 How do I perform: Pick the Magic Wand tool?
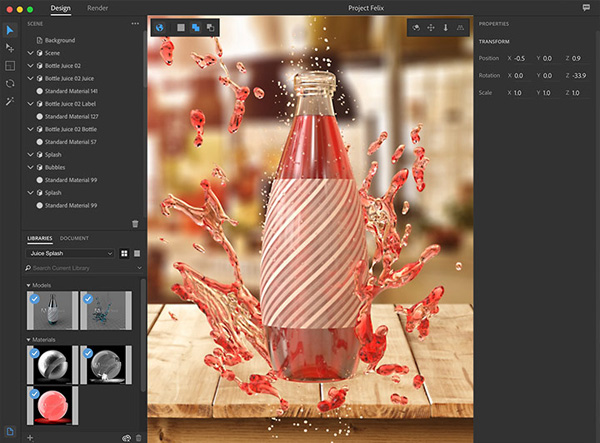coord(10,102)
